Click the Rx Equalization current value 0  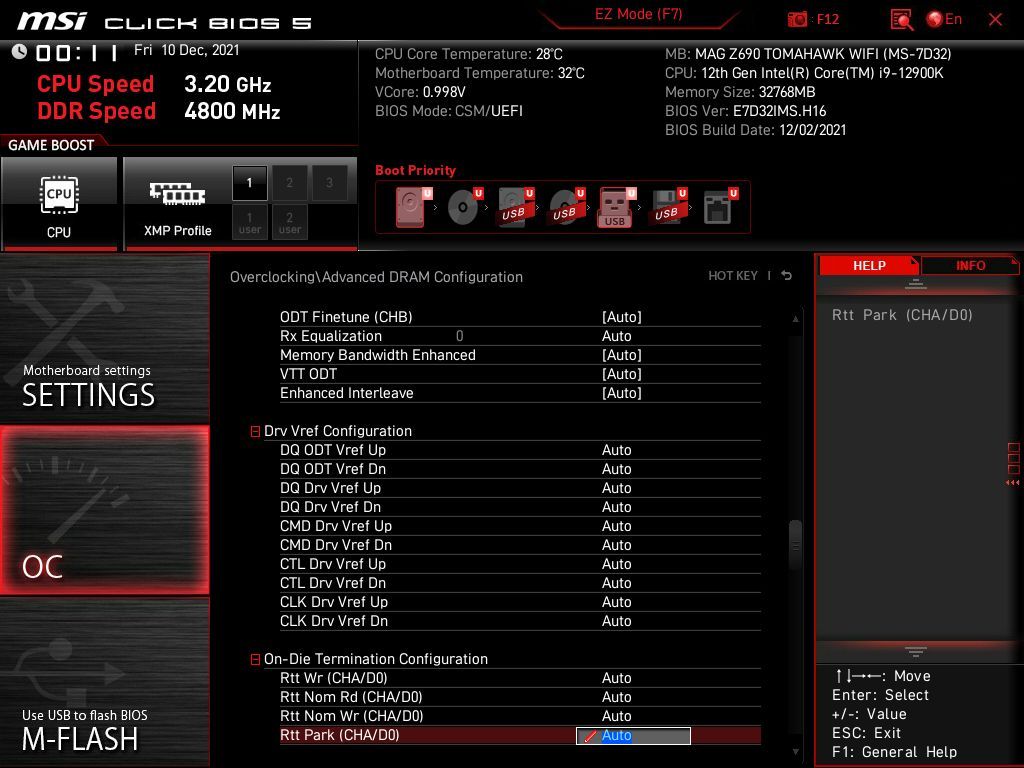[460, 336]
